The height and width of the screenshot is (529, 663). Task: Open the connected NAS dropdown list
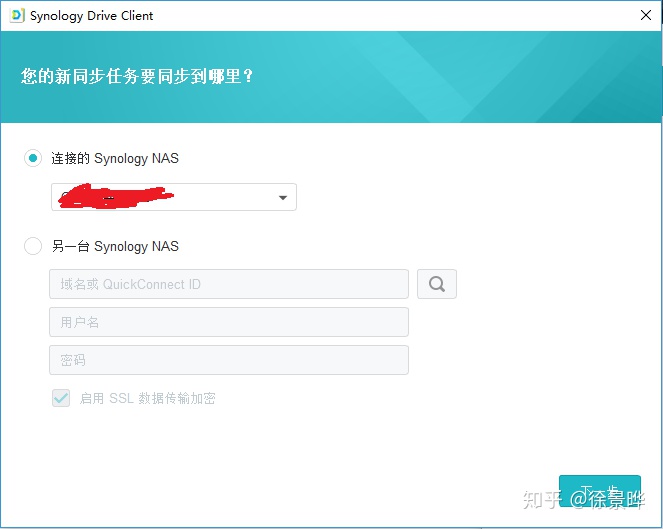[174, 197]
